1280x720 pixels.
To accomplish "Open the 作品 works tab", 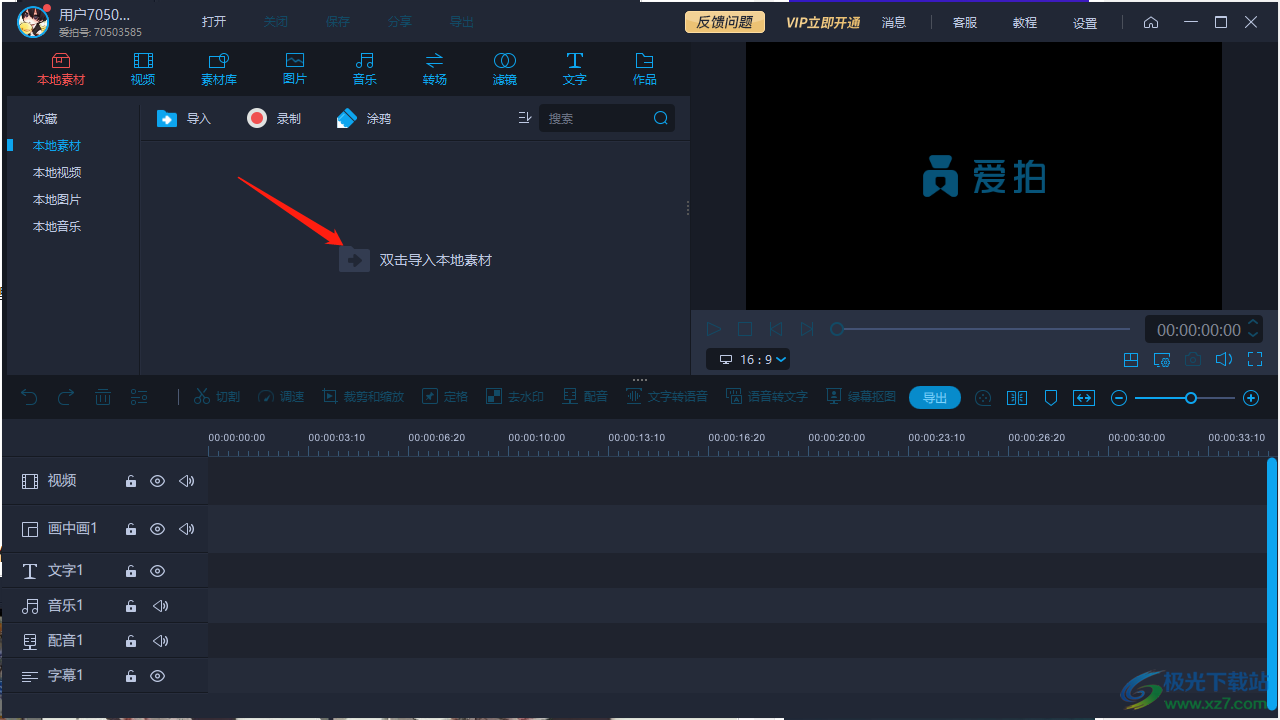I will (645, 69).
